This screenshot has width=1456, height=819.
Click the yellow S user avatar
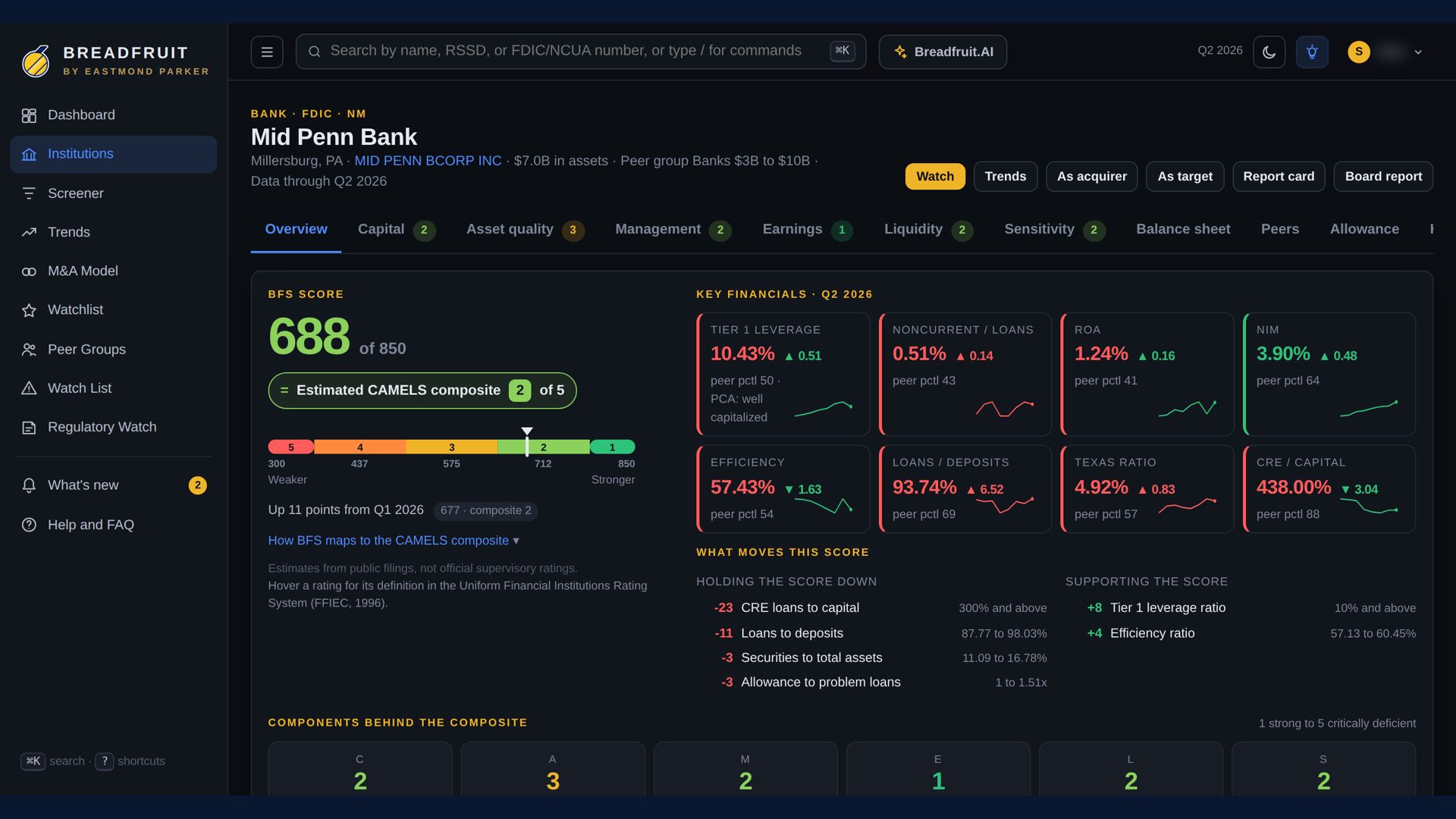click(x=1359, y=52)
